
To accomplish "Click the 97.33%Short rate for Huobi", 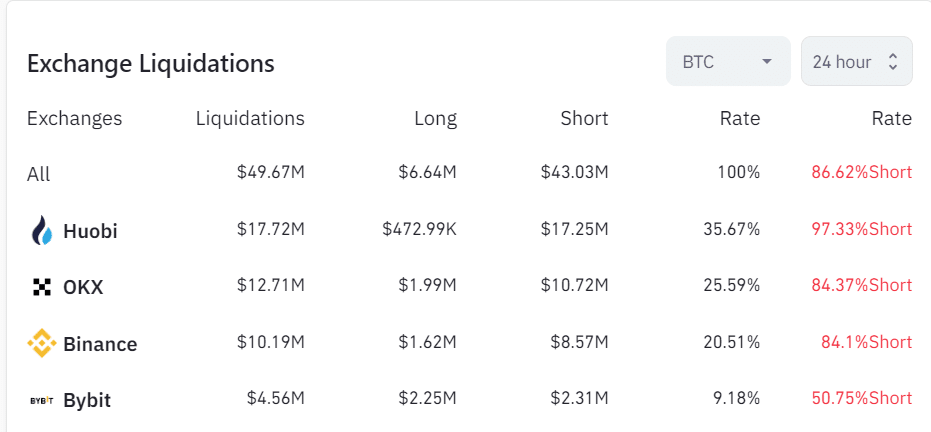I will (861, 230).
